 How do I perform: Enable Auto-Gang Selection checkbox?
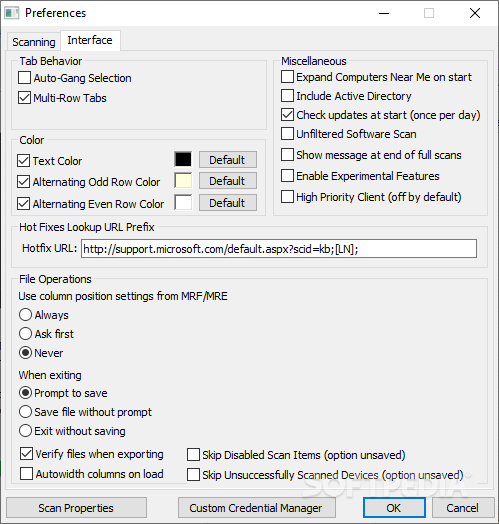(24, 78)
